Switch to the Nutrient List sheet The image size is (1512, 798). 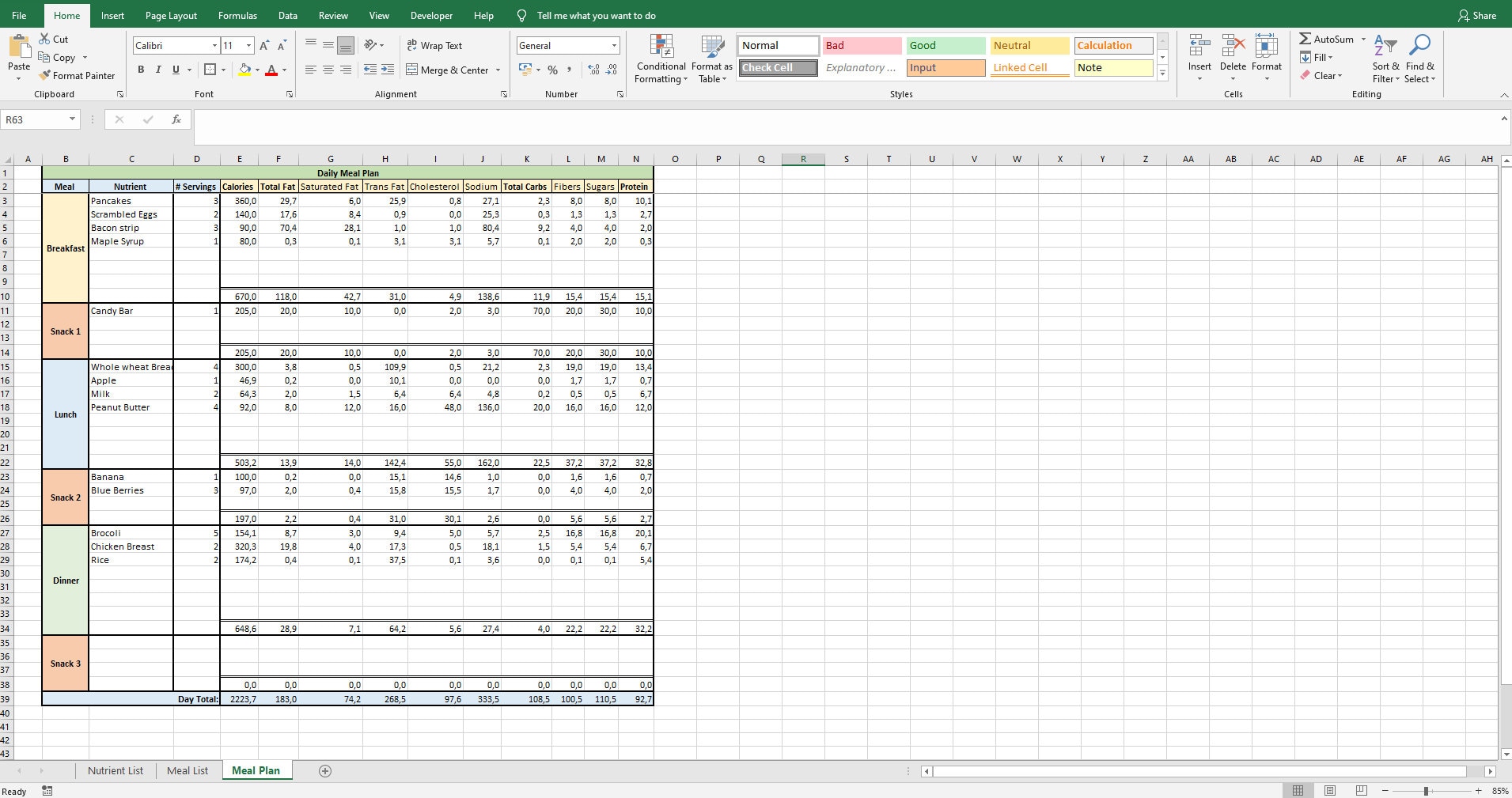coord(115,770)
